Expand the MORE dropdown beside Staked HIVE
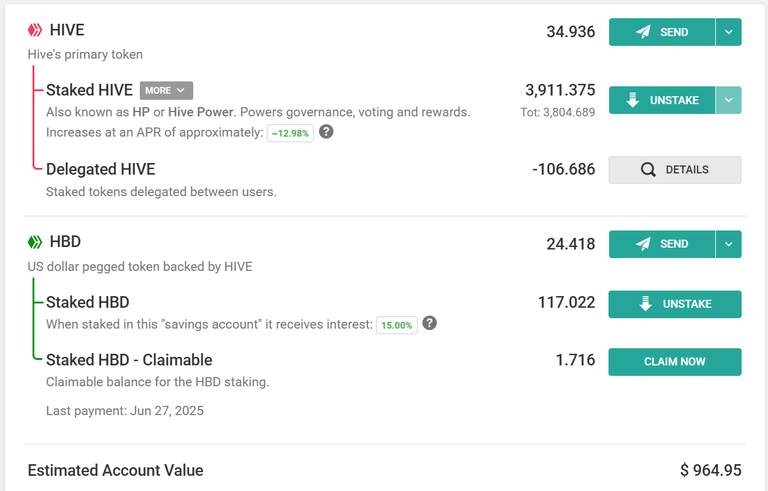768x491 pixels. 167,91
